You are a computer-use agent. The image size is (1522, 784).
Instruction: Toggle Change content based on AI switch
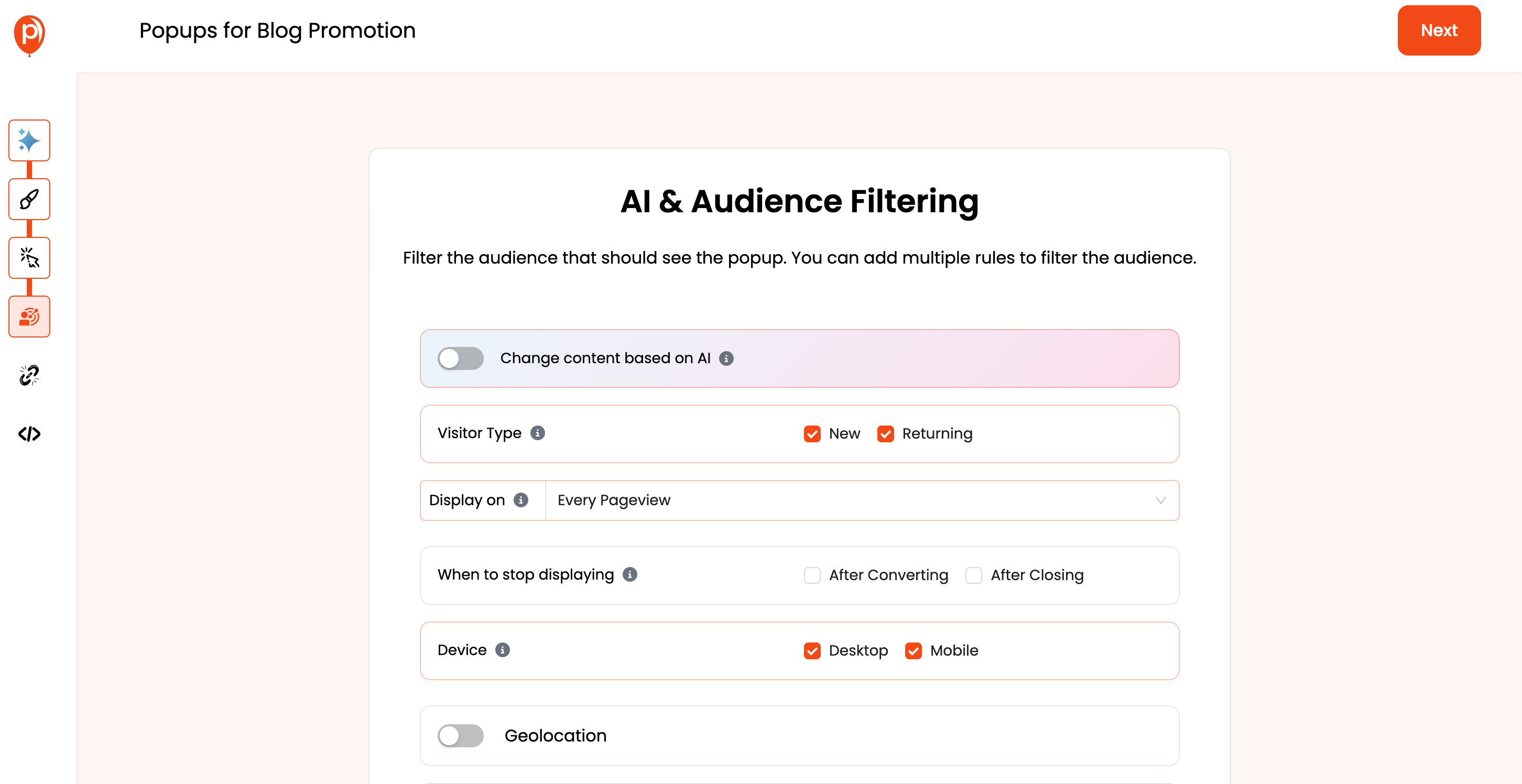tap(460, 358)
